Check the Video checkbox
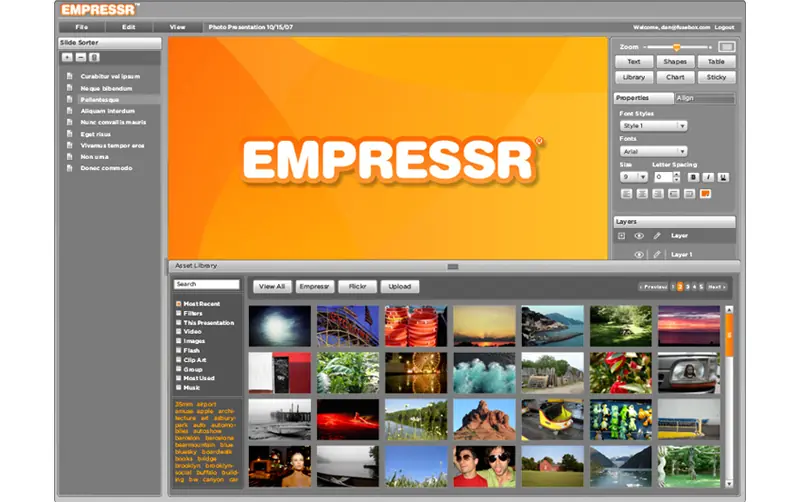Screen dimensions: 800x502 point(179,332)
